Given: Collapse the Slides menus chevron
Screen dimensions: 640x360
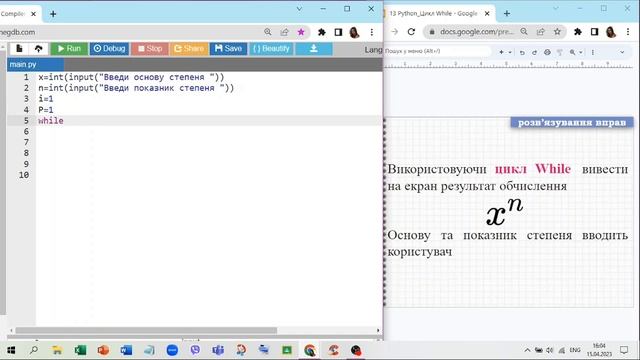Looking at the screenshot, I should tap(622, 52).
